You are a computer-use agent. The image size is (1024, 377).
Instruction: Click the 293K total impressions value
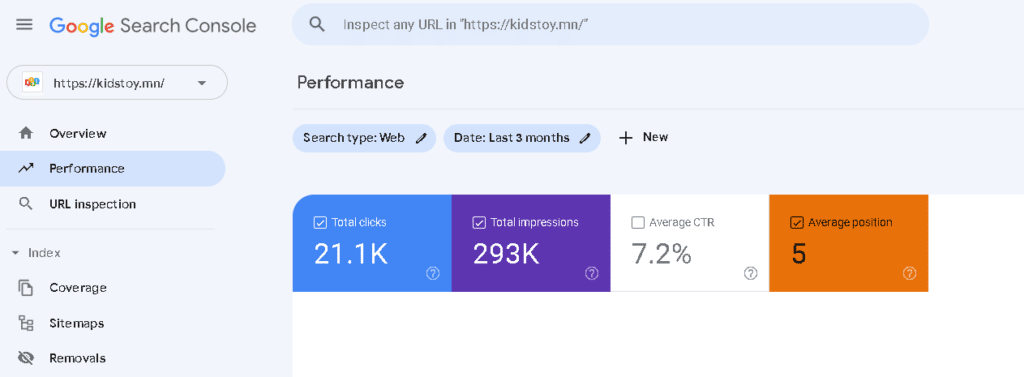[x=506, y=254]
